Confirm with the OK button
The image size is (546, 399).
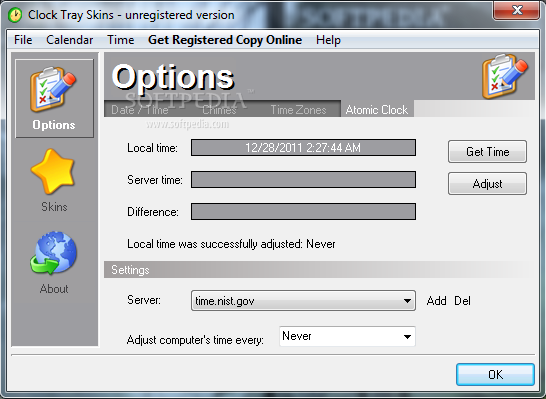pos(495,374)
